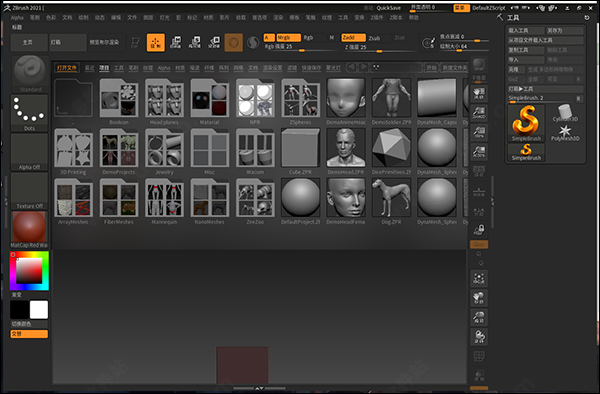Click the PolyF grid icon
Screen dimensions: 600x394
[x=479, y=357]
